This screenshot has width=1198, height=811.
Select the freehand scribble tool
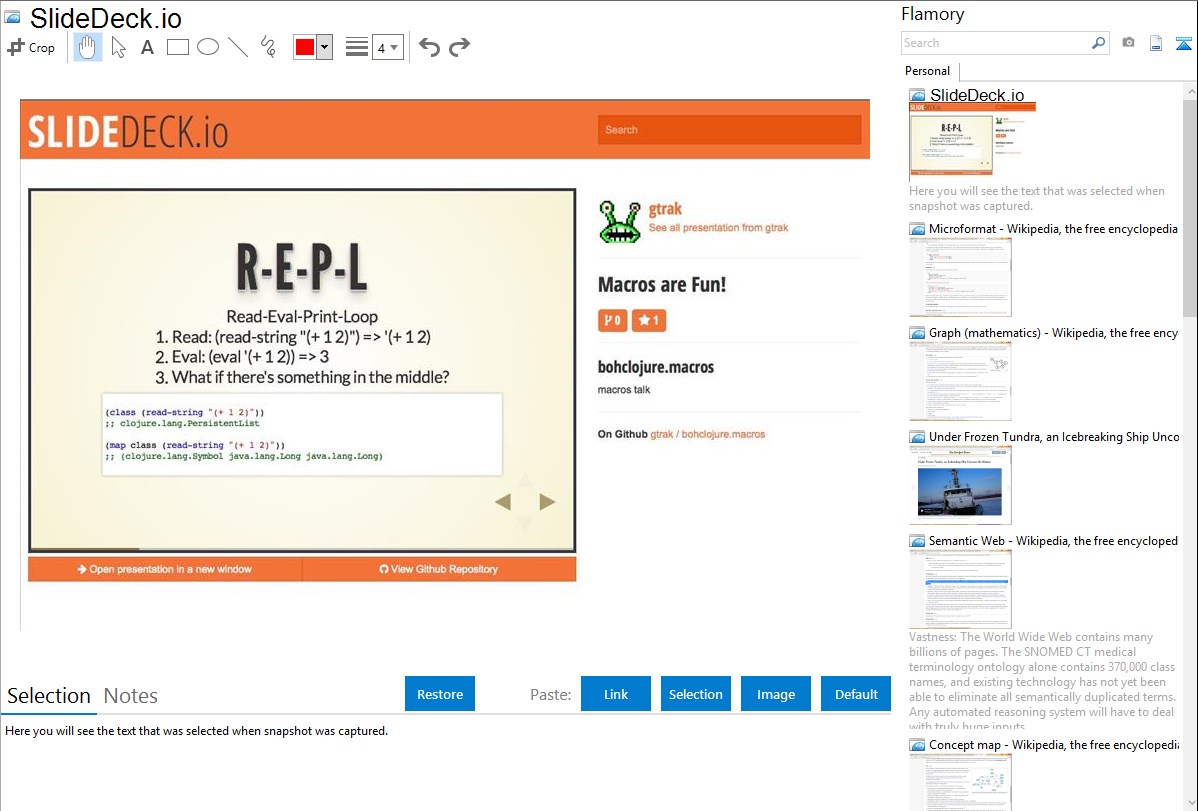268,47
